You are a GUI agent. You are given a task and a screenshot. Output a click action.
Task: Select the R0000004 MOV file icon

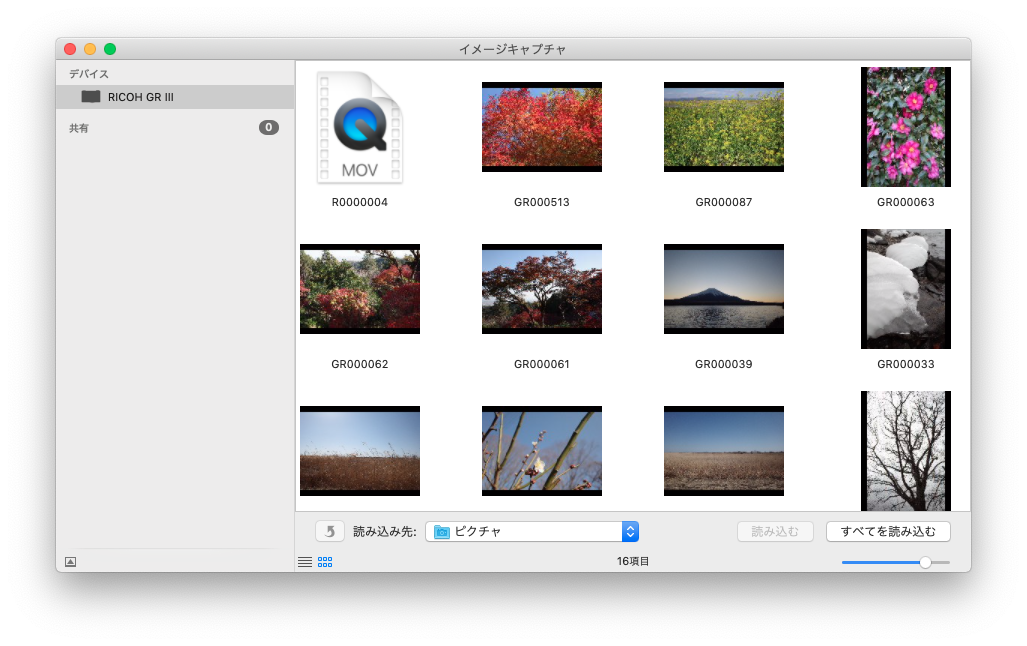[x=360, y=127]
